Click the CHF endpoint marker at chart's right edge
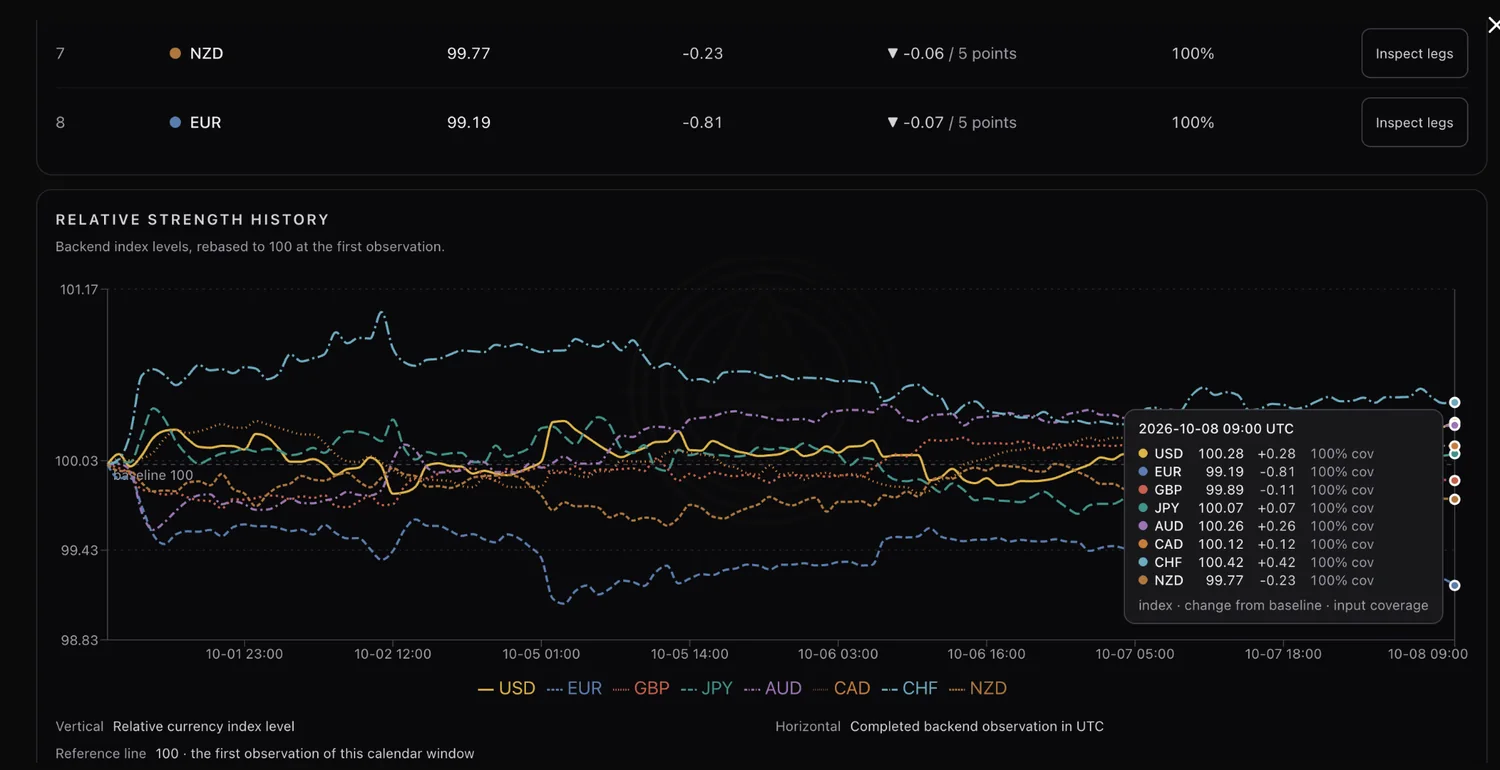1500x770 pixels. pyautogui.click(x=1455, y=403)
